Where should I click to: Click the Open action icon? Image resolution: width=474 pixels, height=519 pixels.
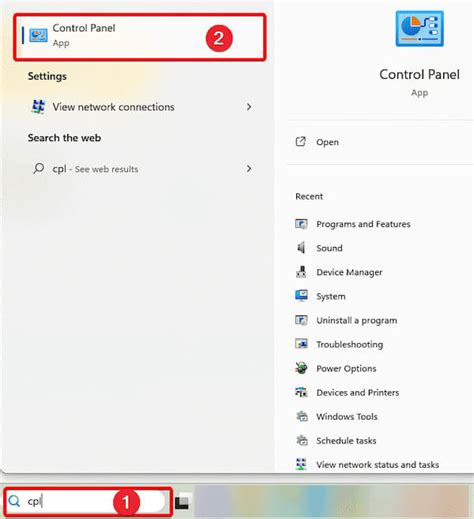click(x=301, y=142)
